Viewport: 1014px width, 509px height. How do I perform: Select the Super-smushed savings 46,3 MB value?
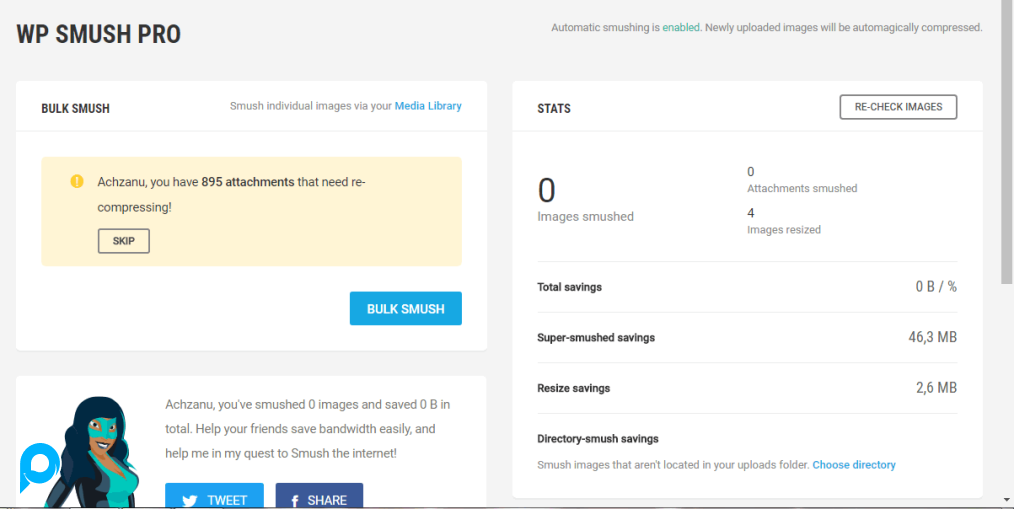tap(932, 338)
